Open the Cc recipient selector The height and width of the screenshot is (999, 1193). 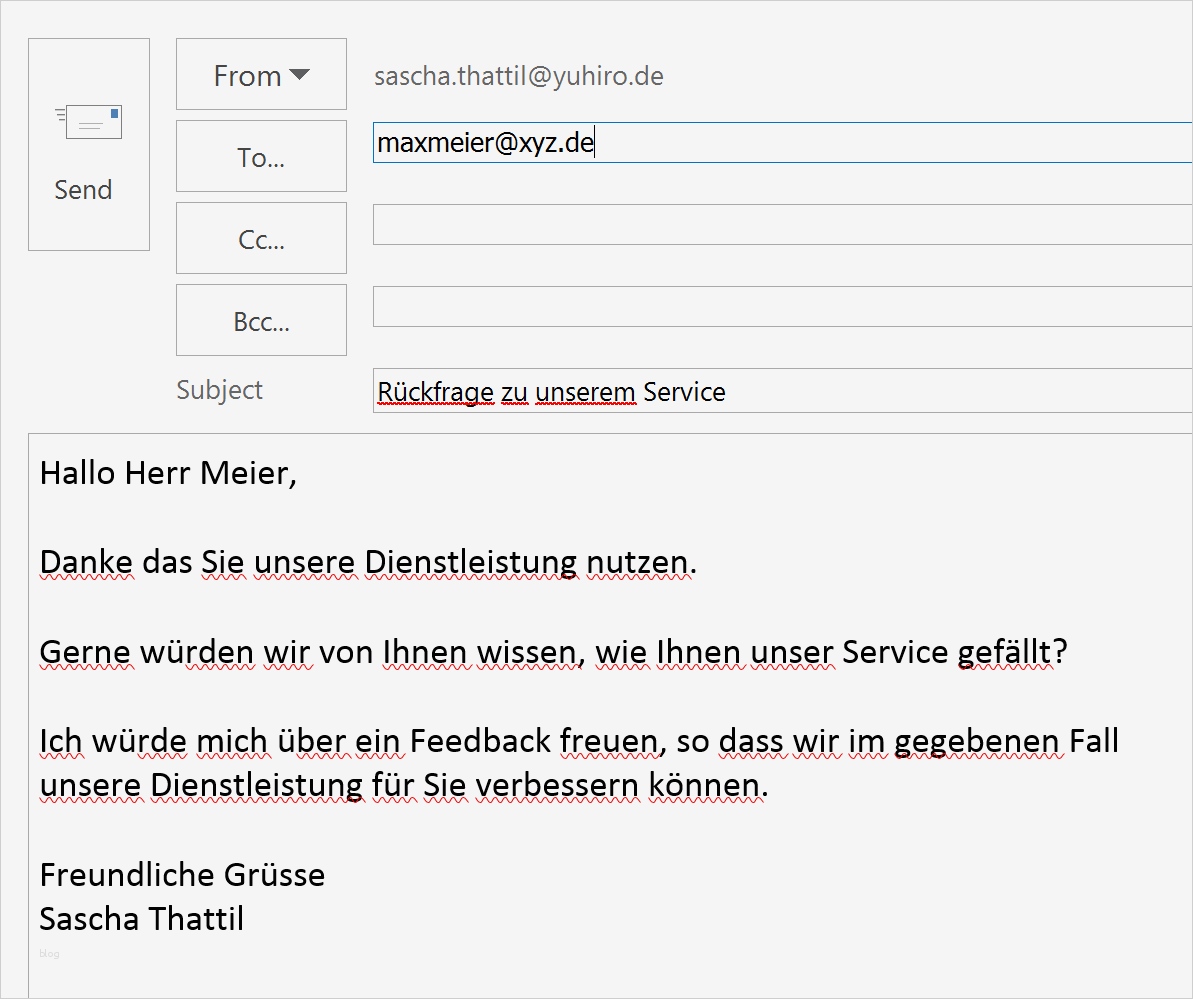260,238
